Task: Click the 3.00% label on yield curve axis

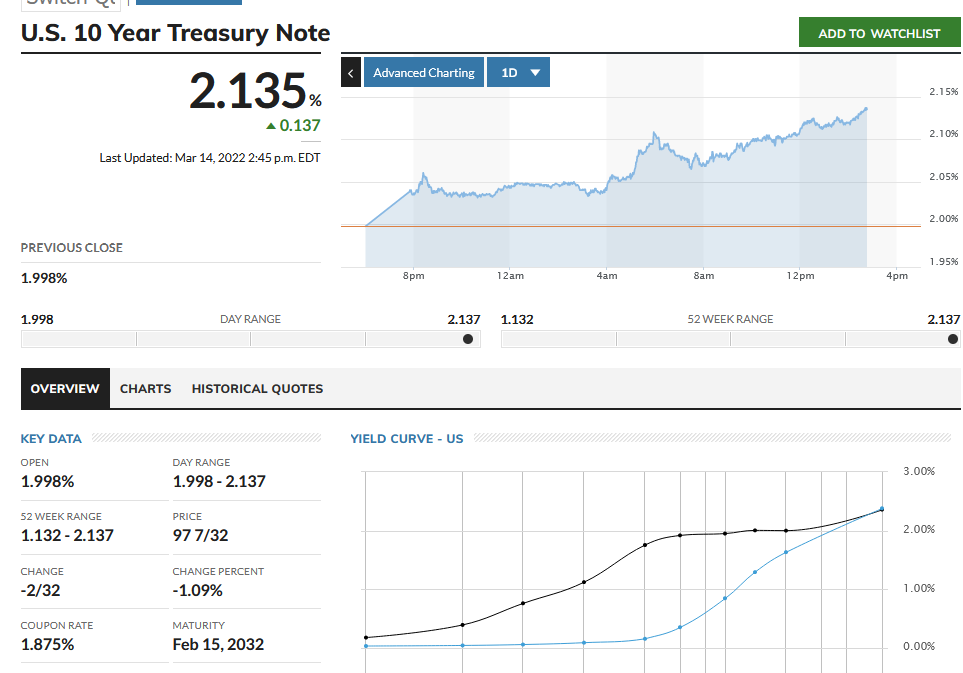Action: tap(919, 471)
